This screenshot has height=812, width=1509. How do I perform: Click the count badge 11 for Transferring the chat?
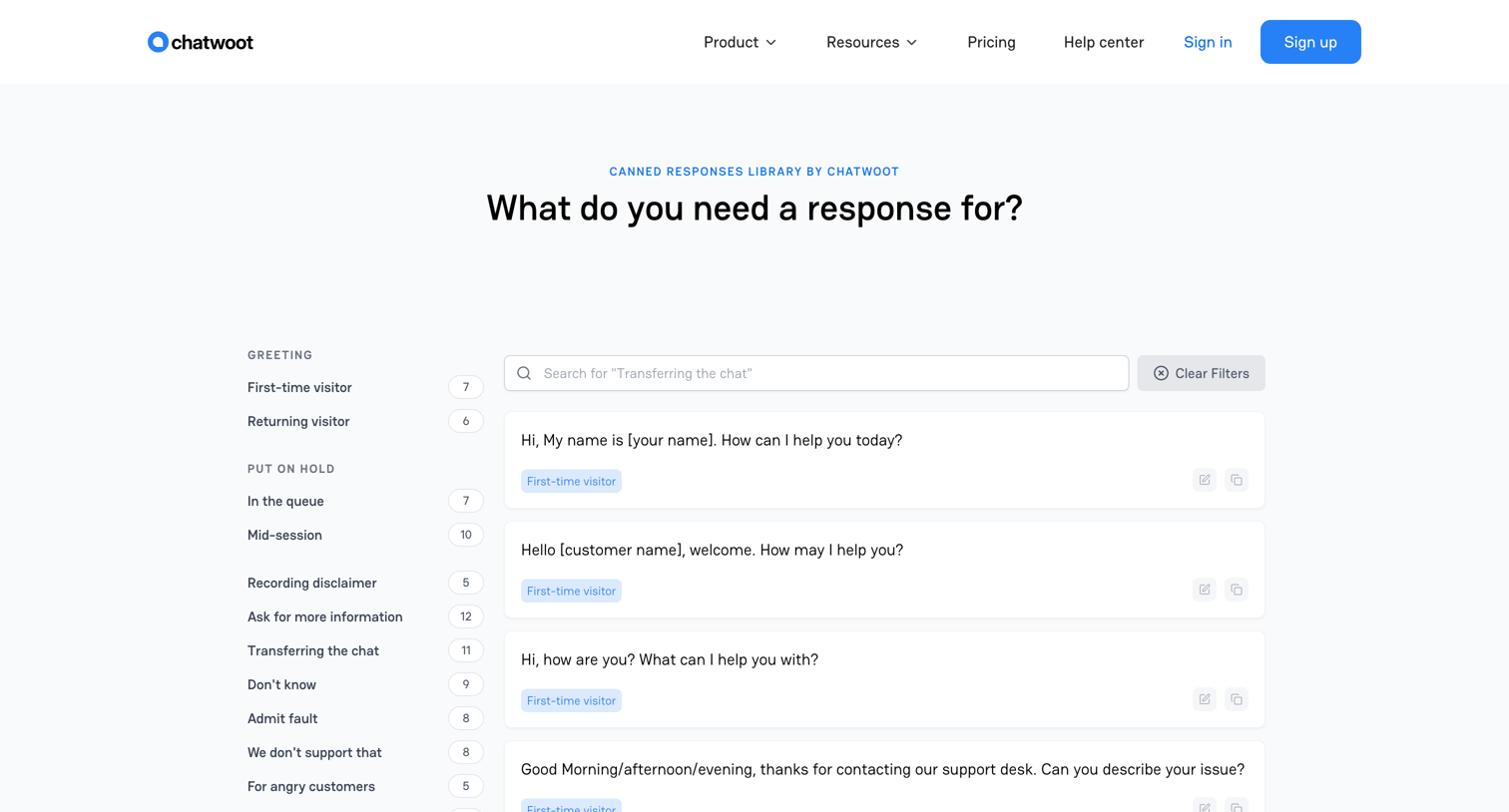coord(466,650)
